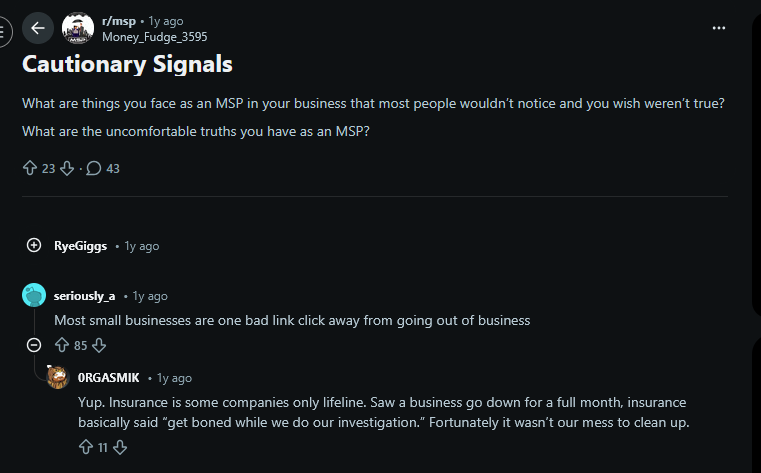
Task: Expand RyeGiggs' collapsed comment
Action: [x=34, y=245]
